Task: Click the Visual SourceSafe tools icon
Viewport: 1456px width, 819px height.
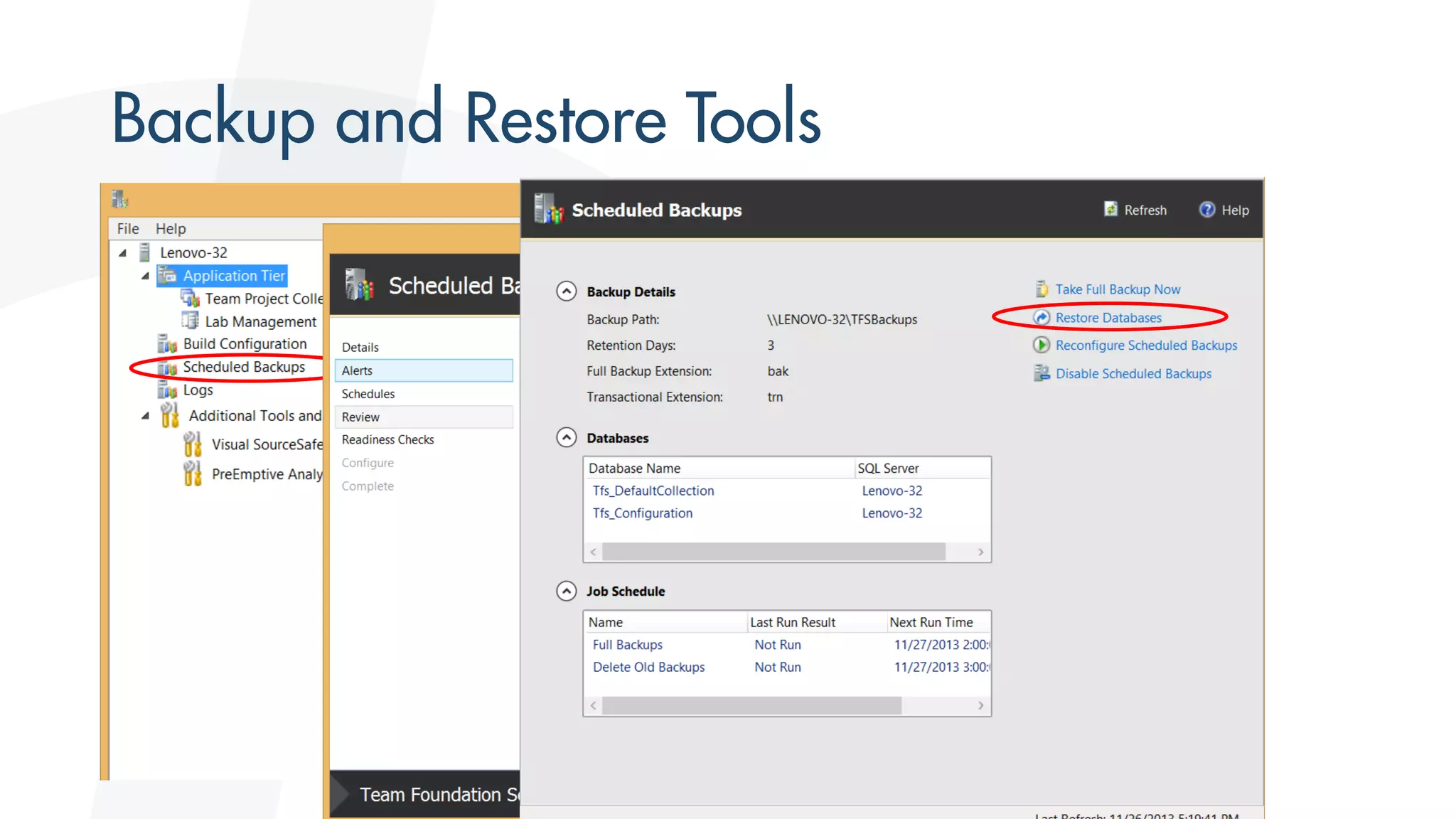Action: tap(192, 444)
